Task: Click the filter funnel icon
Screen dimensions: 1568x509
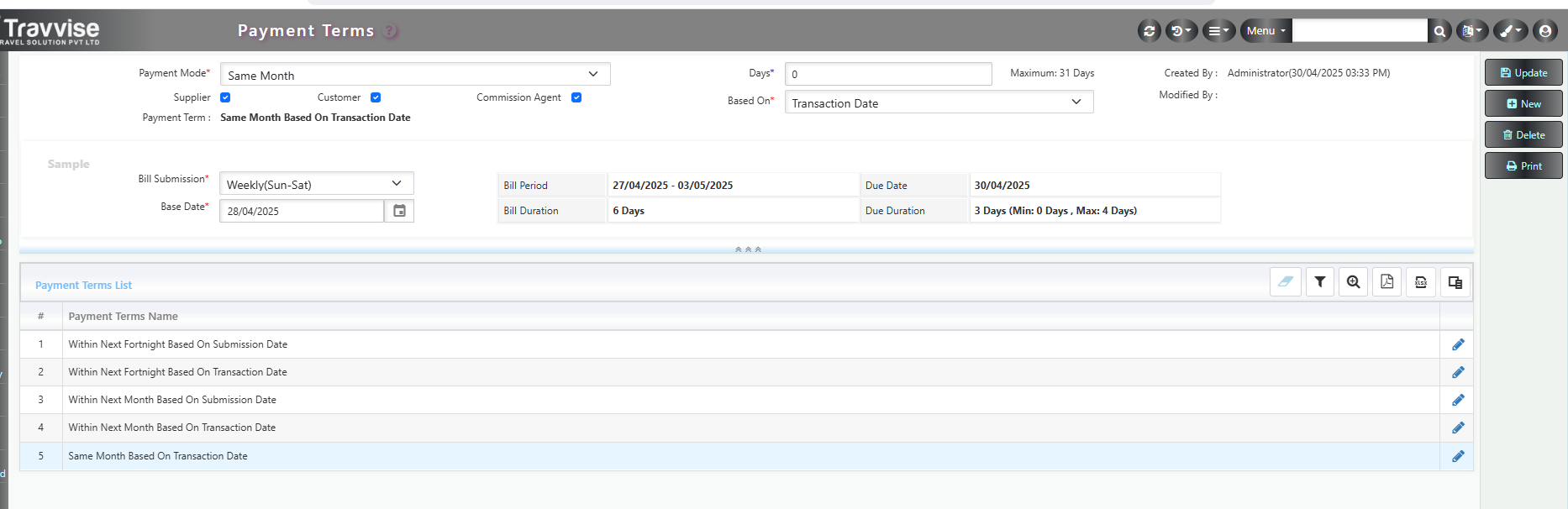Action: [x=1320, y=282]
